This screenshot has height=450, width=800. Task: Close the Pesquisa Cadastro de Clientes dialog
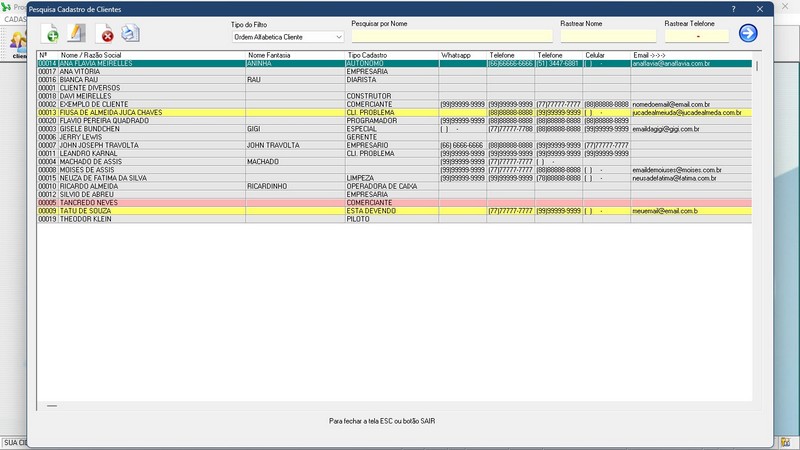click(x=760, y=9)
